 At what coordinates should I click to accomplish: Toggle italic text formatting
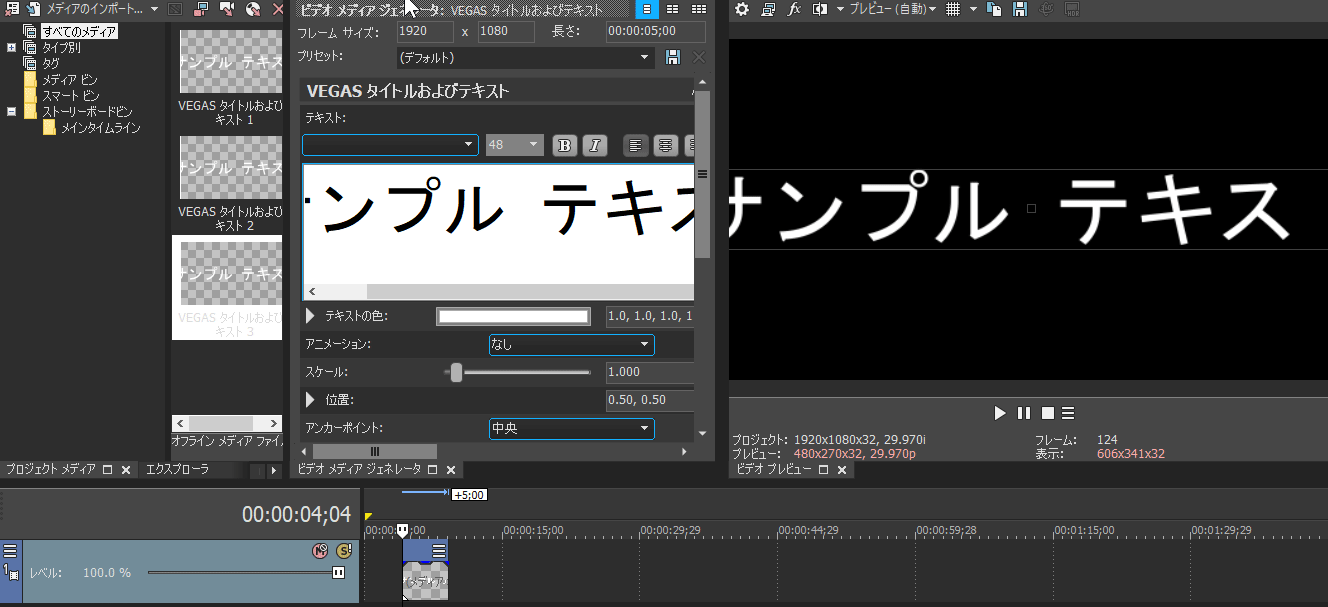coord(595,145)
